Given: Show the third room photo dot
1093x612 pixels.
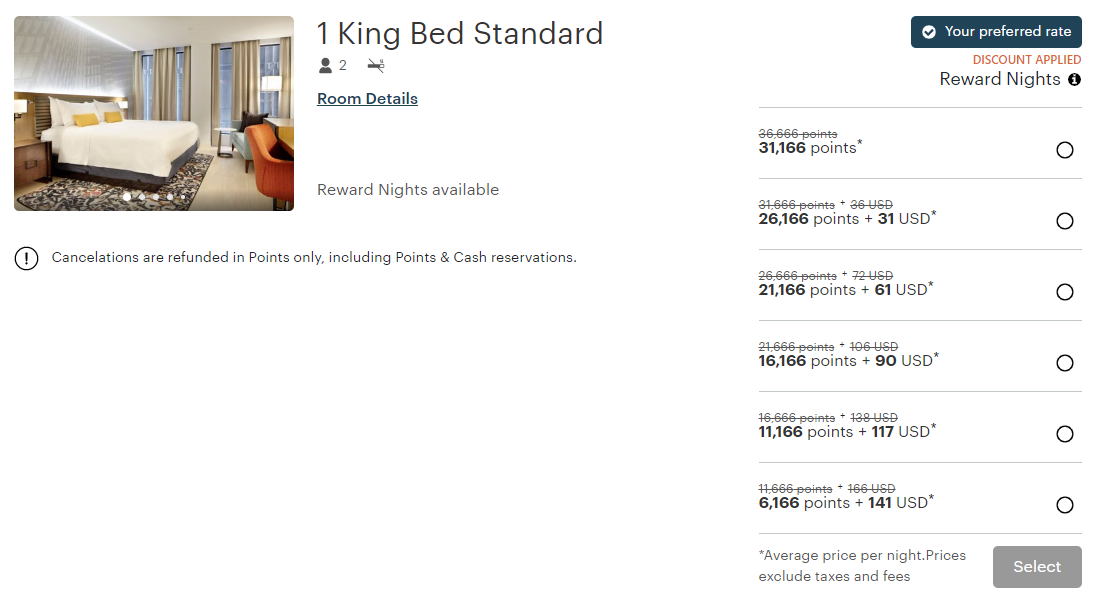Looking at the screenshot, I should pyautogui.click(x=156, y=197).
